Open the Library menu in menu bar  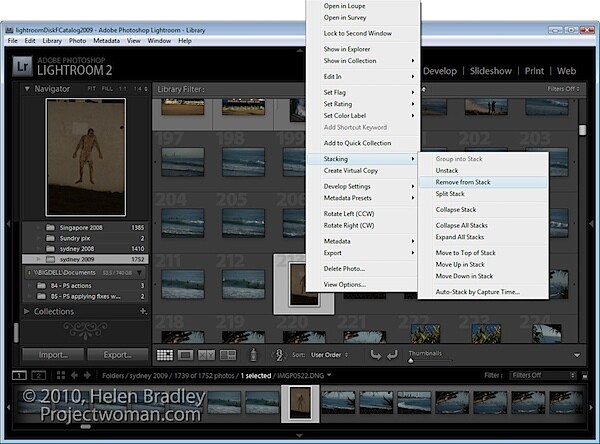coord(52,41)
